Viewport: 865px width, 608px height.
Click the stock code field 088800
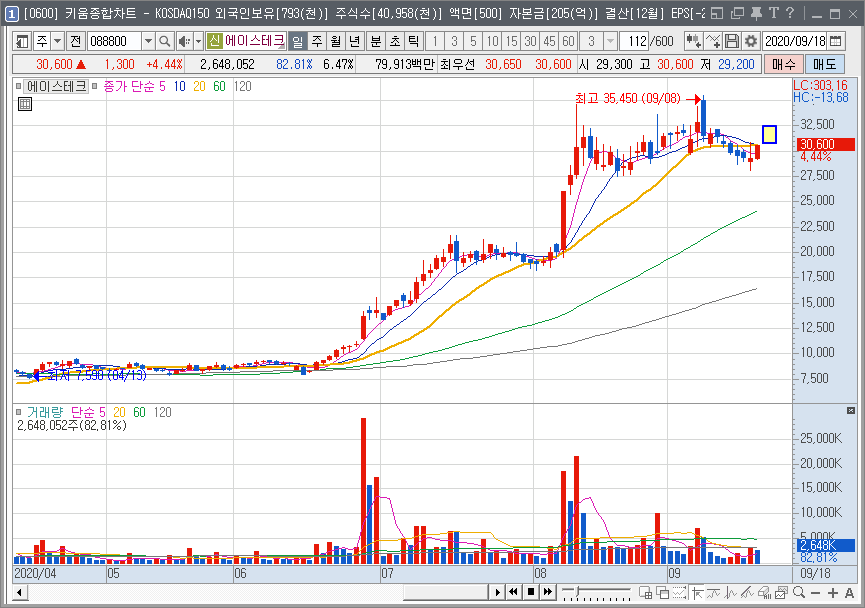coord(114,41)
